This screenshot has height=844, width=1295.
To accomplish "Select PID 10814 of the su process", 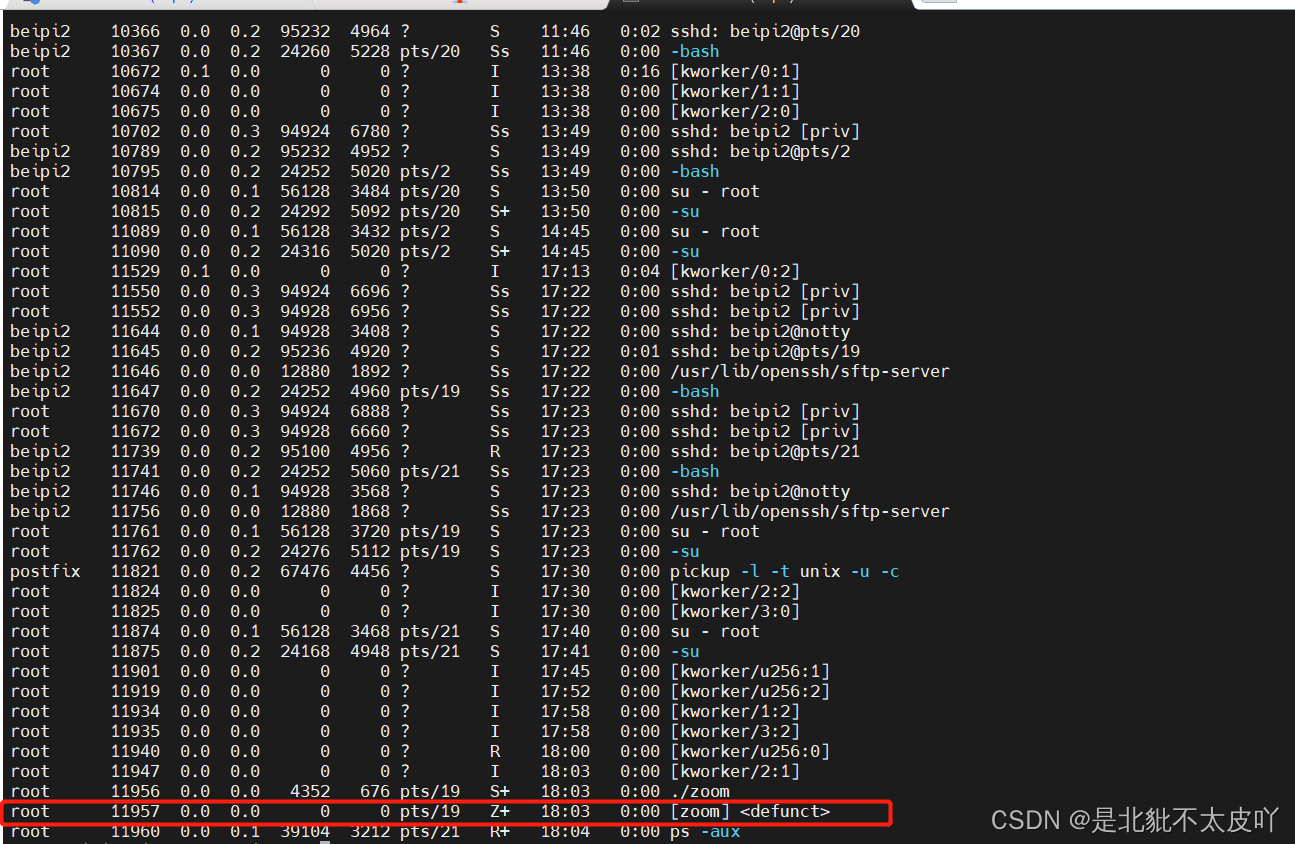I will pyautogui.click(x=135, y=191).
